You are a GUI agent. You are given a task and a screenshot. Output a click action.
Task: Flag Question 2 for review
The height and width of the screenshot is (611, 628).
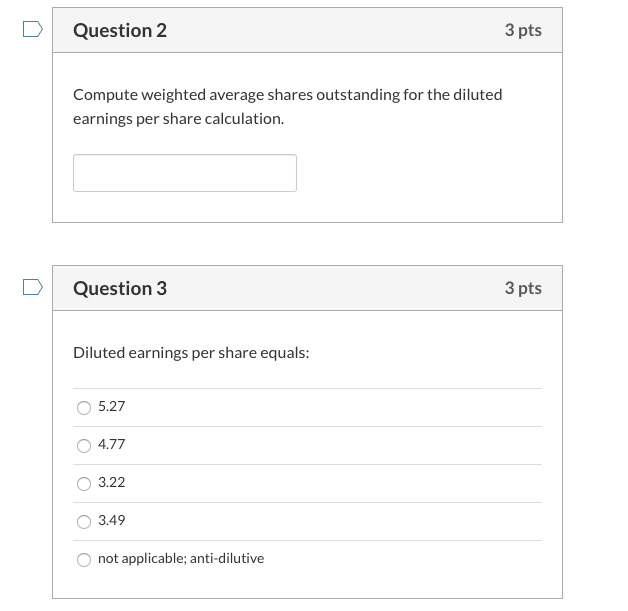[x=33, y=30]
